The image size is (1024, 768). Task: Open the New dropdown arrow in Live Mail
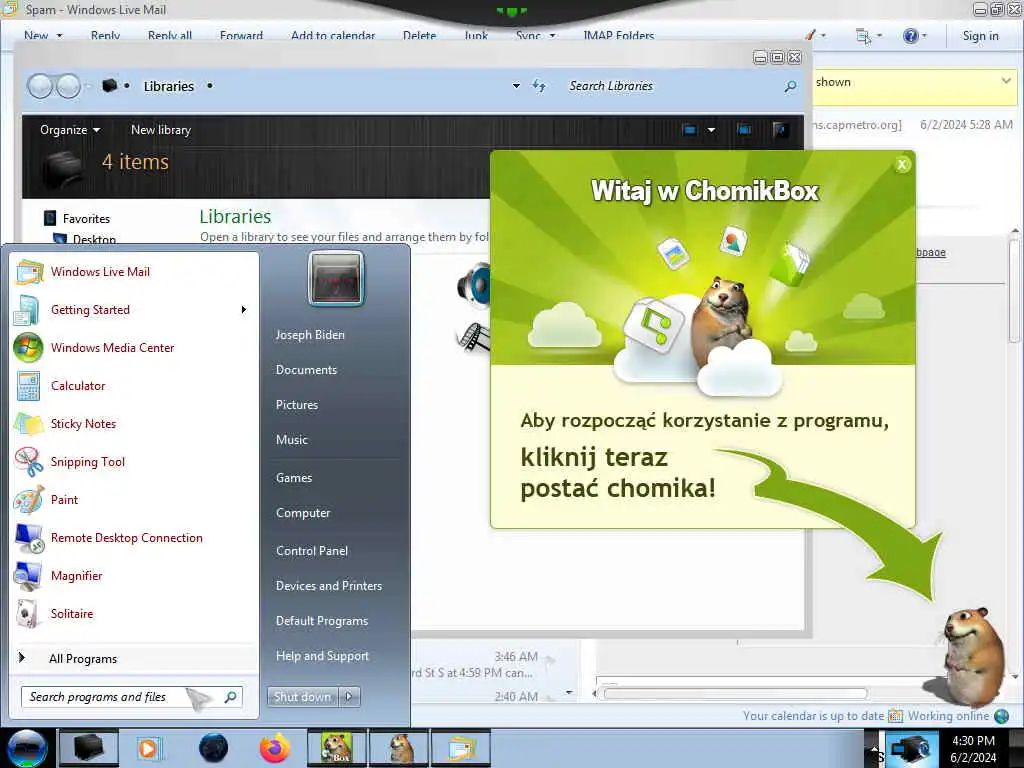tap(59, 36)
